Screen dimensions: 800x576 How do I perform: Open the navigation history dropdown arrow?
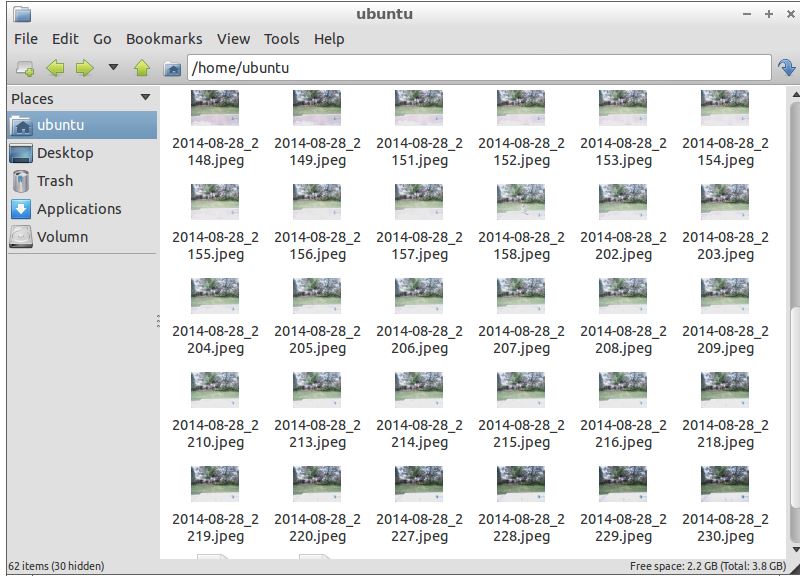pos(113,67)
